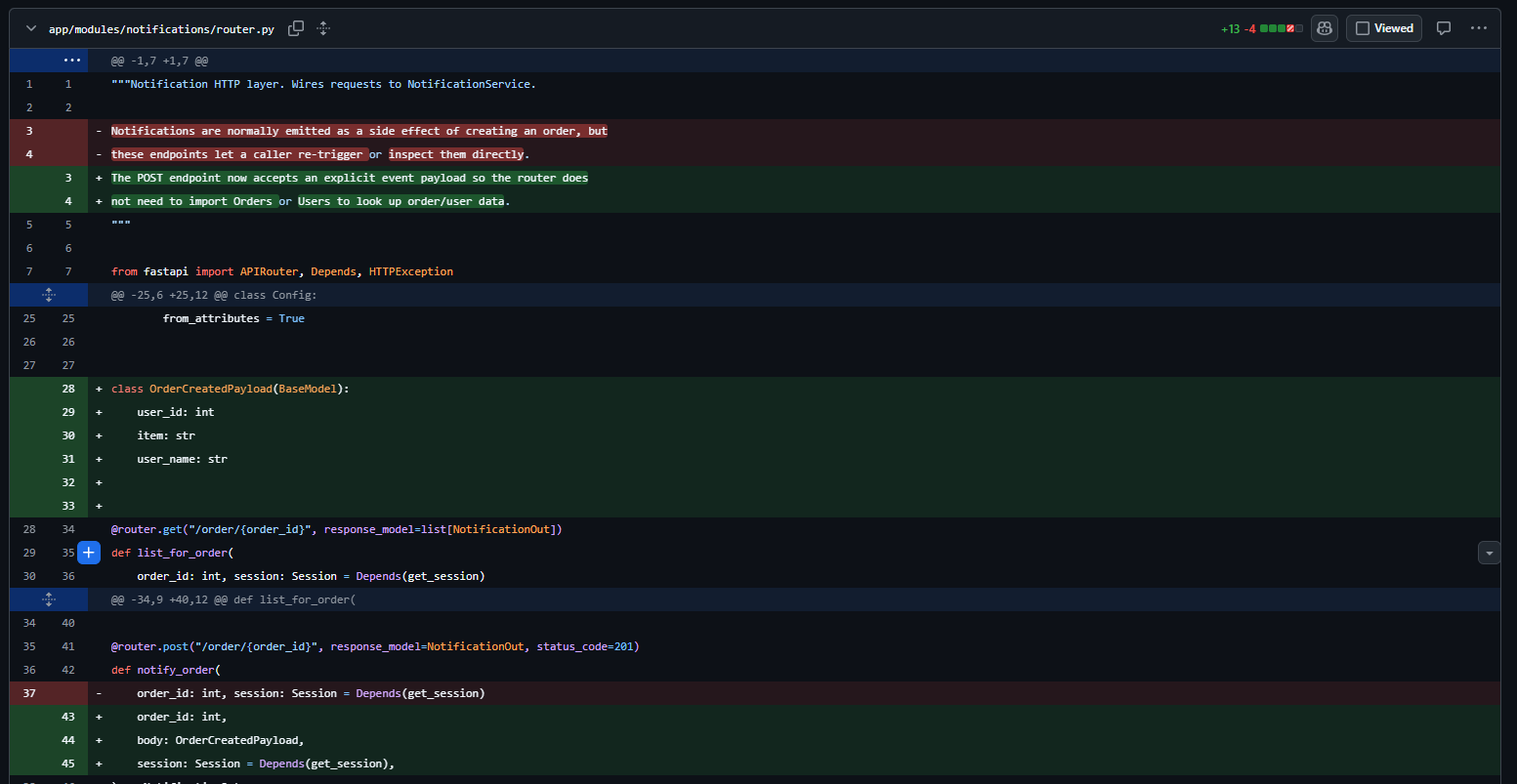Click added line 'body: OrderCreatedPayload,'

point(221,740)
